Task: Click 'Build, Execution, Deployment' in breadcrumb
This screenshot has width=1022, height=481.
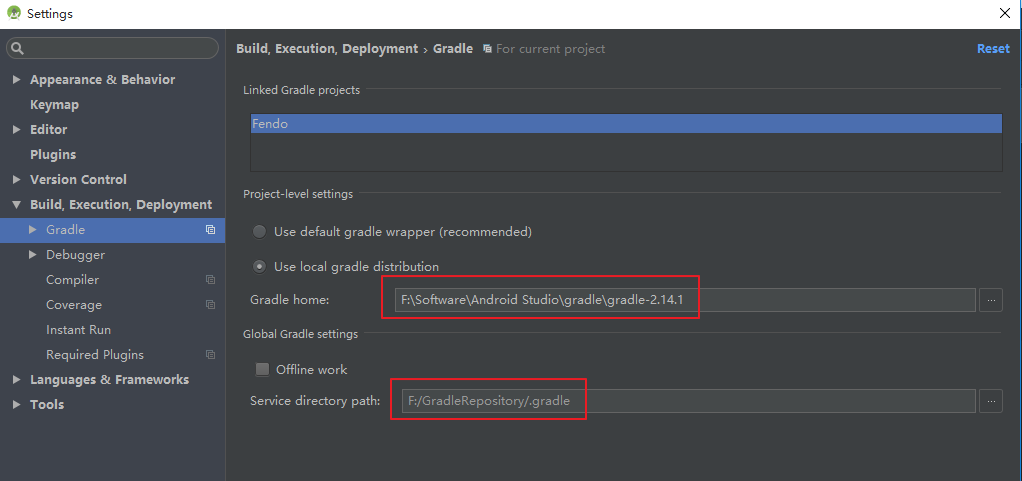Action: [x=327, y=49]
